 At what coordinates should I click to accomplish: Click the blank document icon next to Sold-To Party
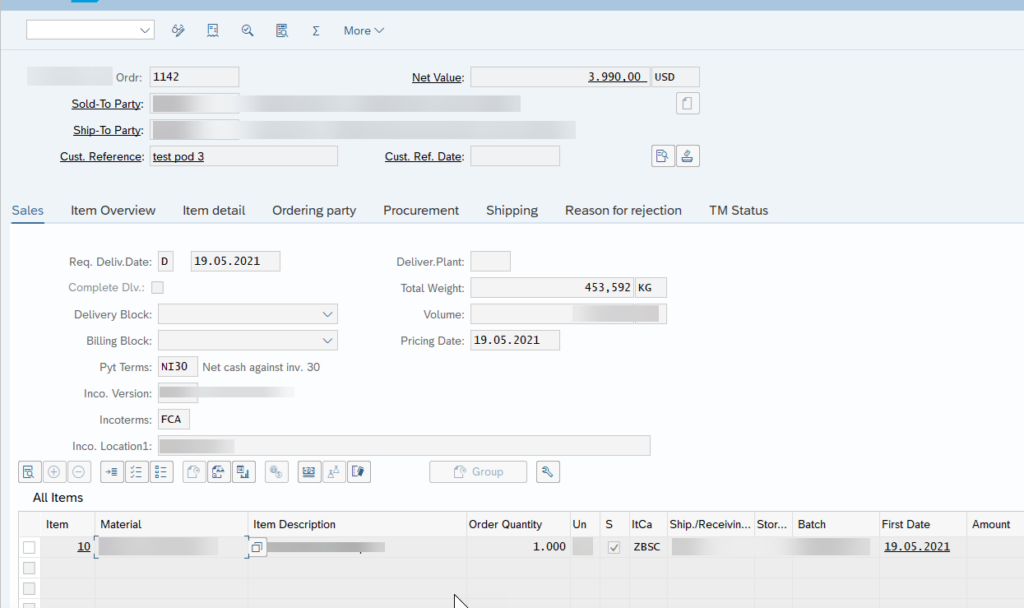tap(687, 103)
